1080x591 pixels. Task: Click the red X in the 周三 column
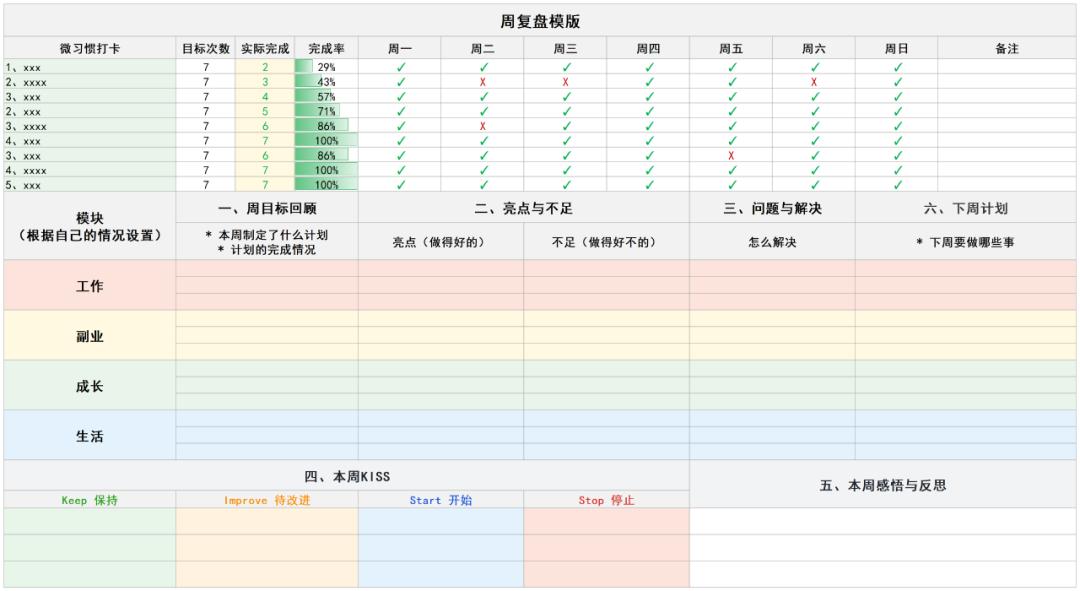(565, 82)
